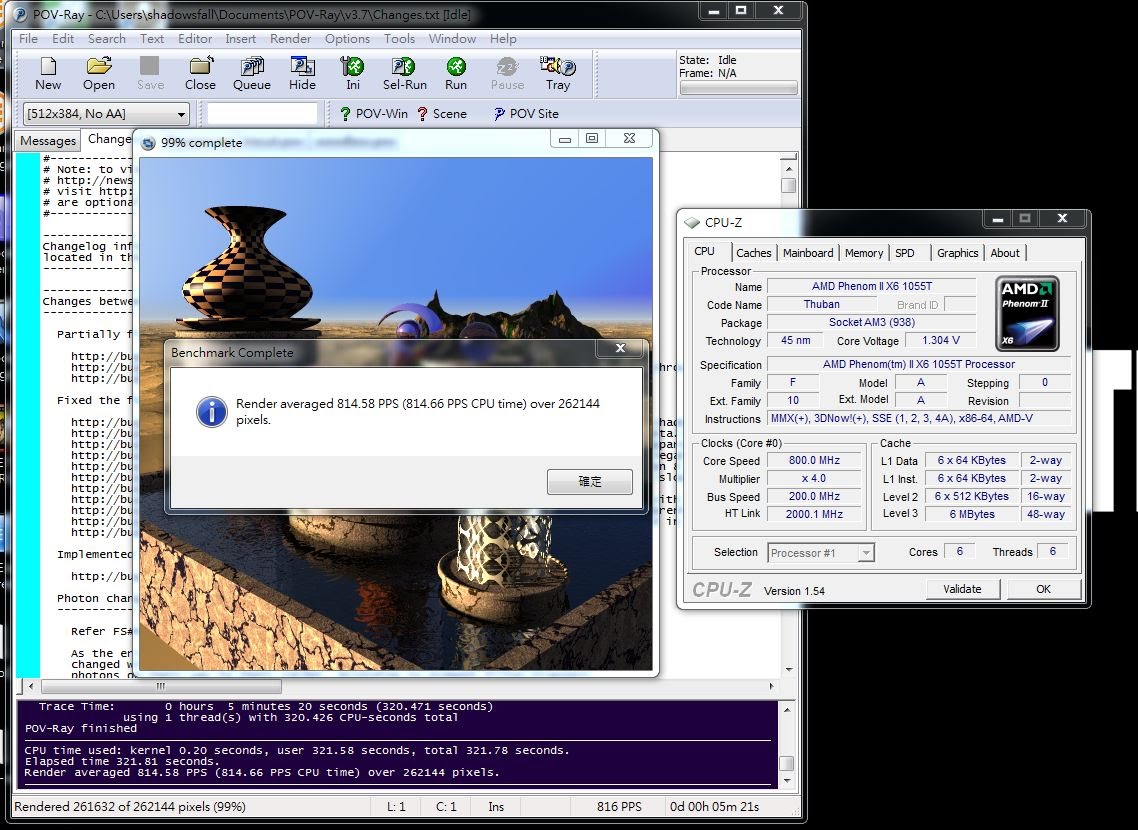Click the Core Speed value 800.0 MHz
This screenshot has width=1138, height=830.
pyautogui.click(x=814, y=461)
